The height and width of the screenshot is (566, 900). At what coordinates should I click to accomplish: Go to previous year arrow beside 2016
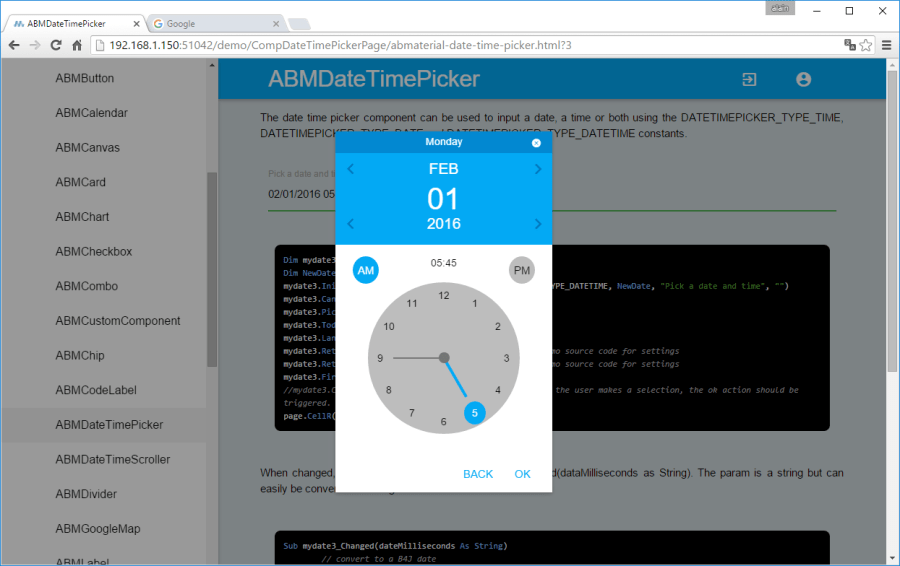[351, 223]
